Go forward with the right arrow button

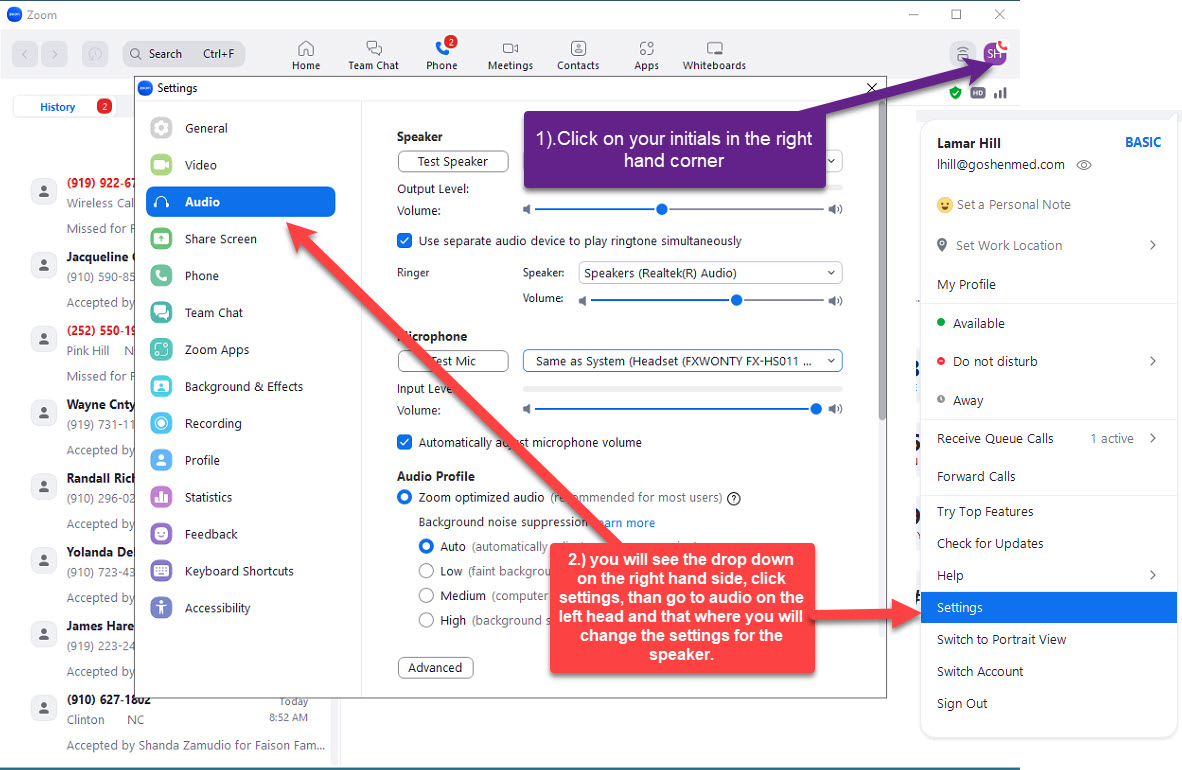tap(54, 54)
